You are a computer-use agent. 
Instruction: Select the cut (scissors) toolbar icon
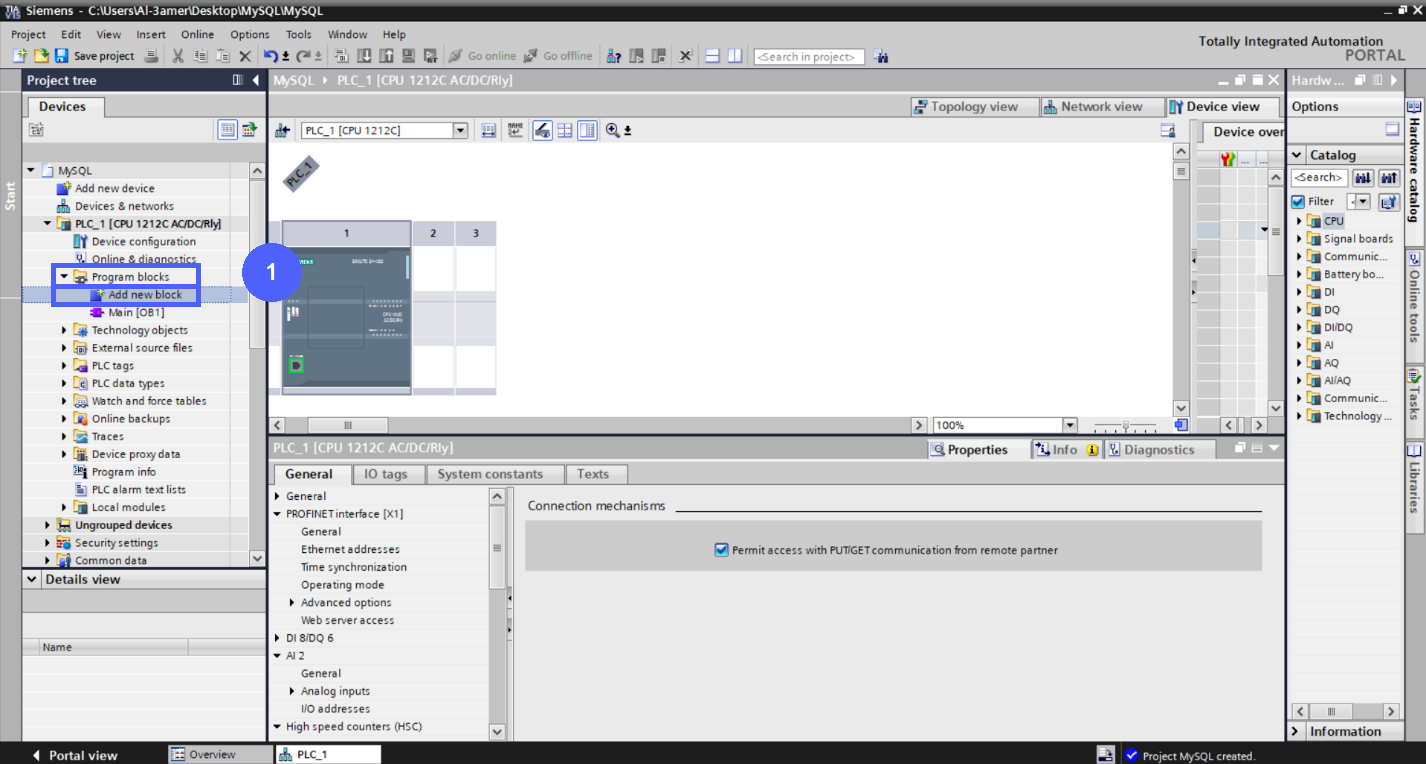coord(177,56)
